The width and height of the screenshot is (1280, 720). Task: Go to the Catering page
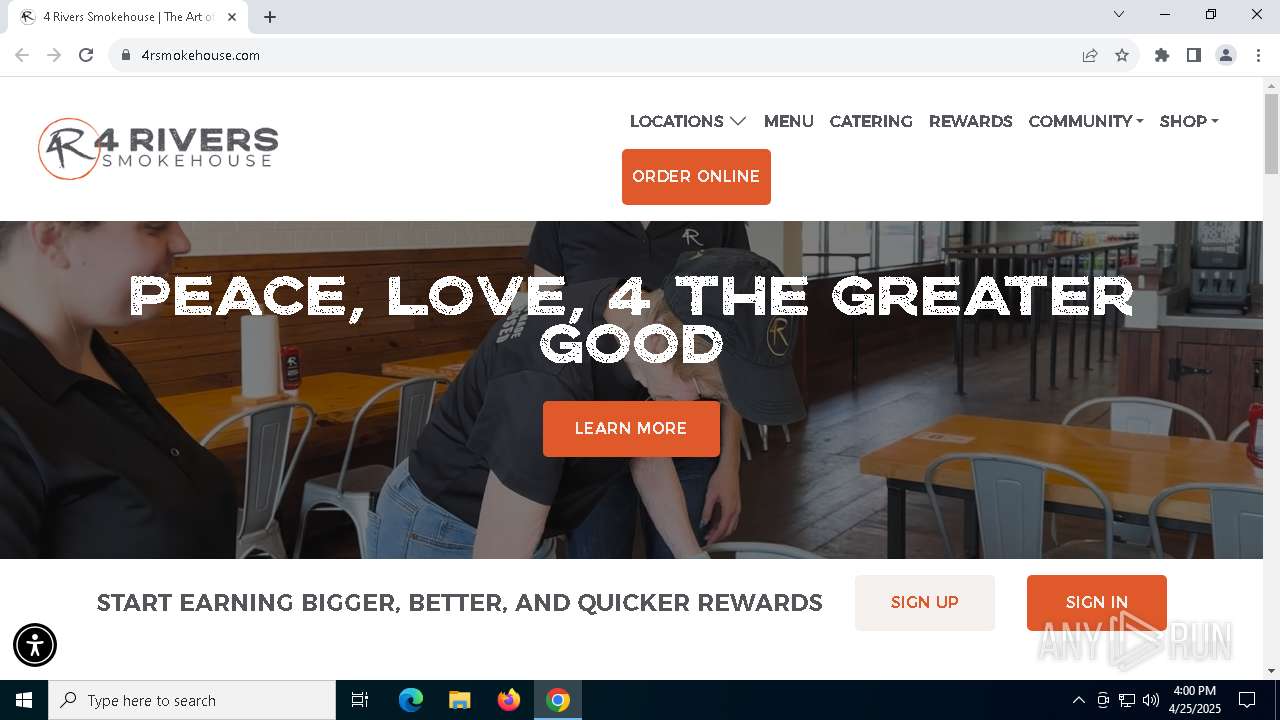pos(871,121)
